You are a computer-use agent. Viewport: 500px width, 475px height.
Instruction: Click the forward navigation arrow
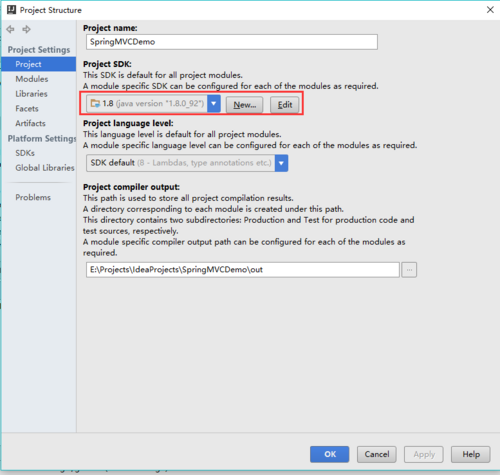tap(26, 29)
